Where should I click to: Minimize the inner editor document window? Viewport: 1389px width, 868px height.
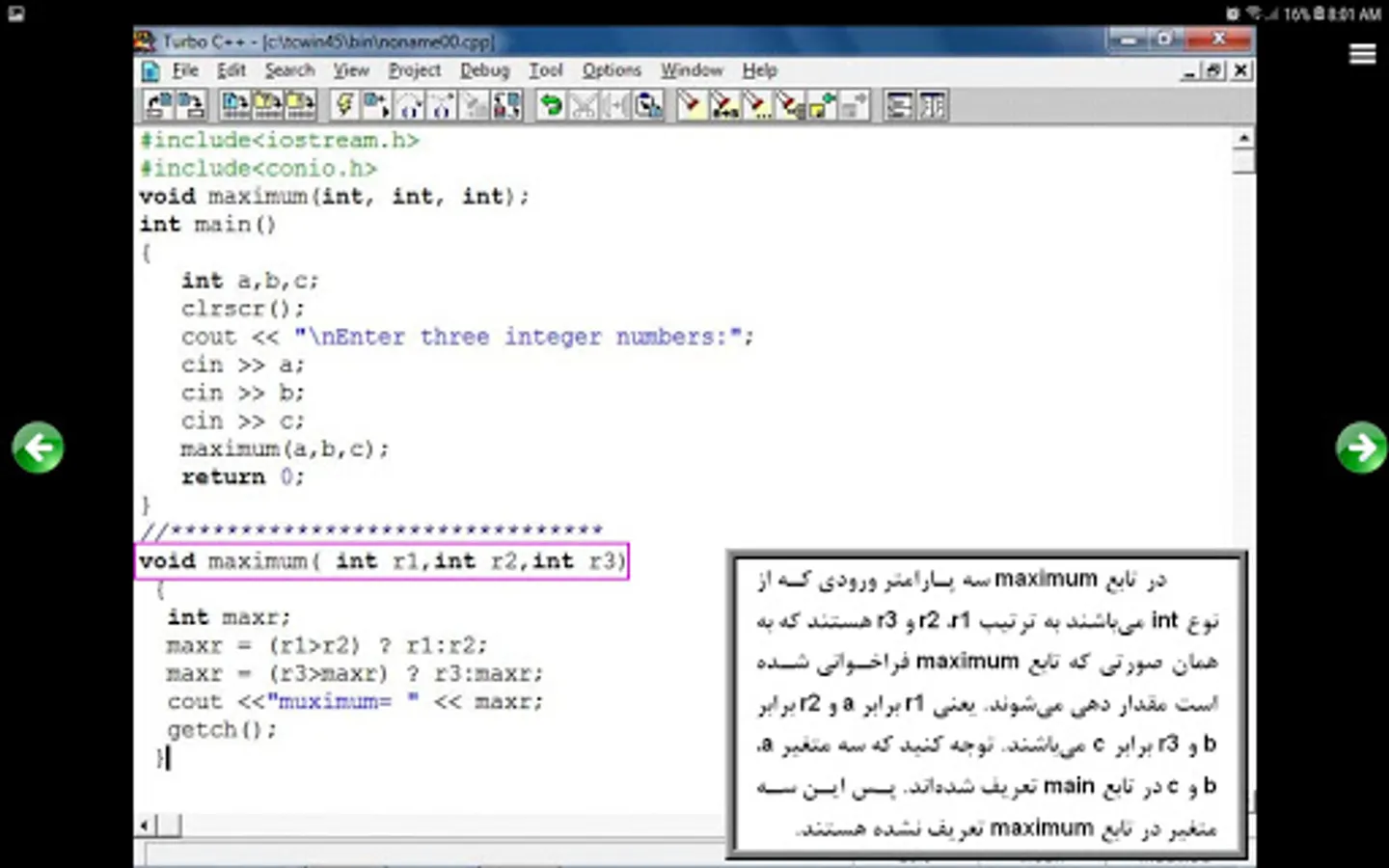[1190, 70]
